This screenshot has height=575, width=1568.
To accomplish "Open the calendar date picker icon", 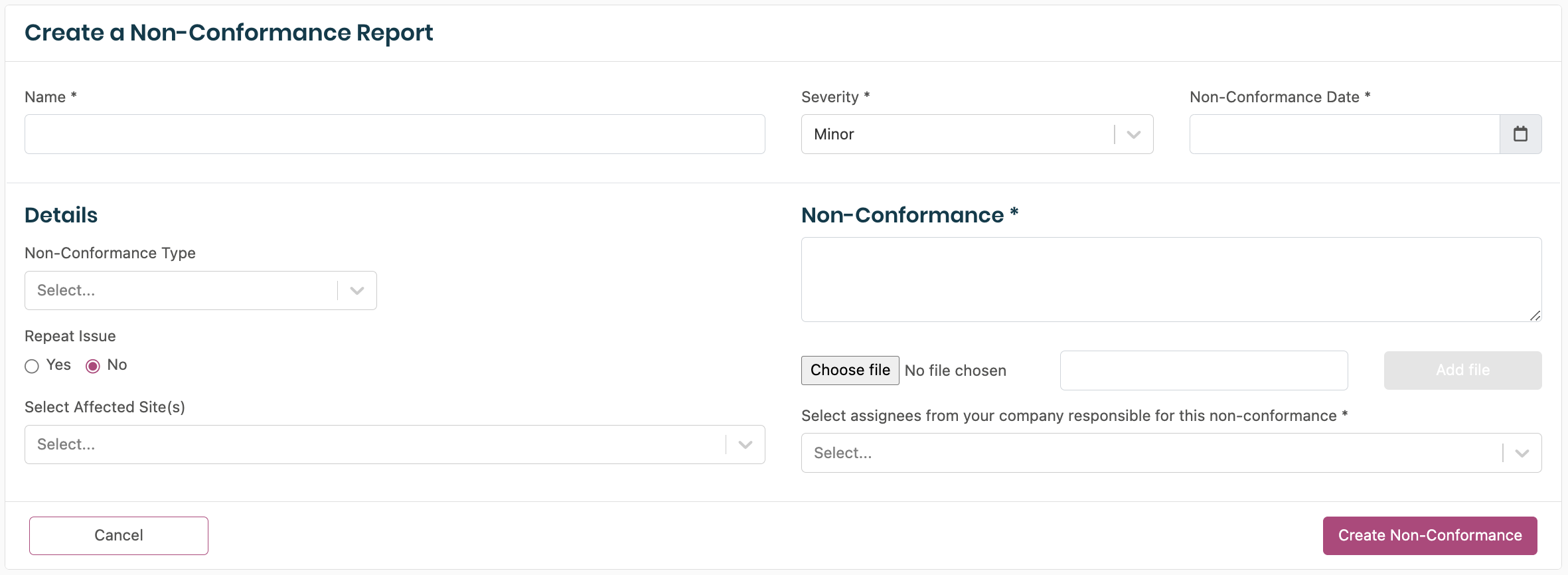I will click(x=1520, y=134).
